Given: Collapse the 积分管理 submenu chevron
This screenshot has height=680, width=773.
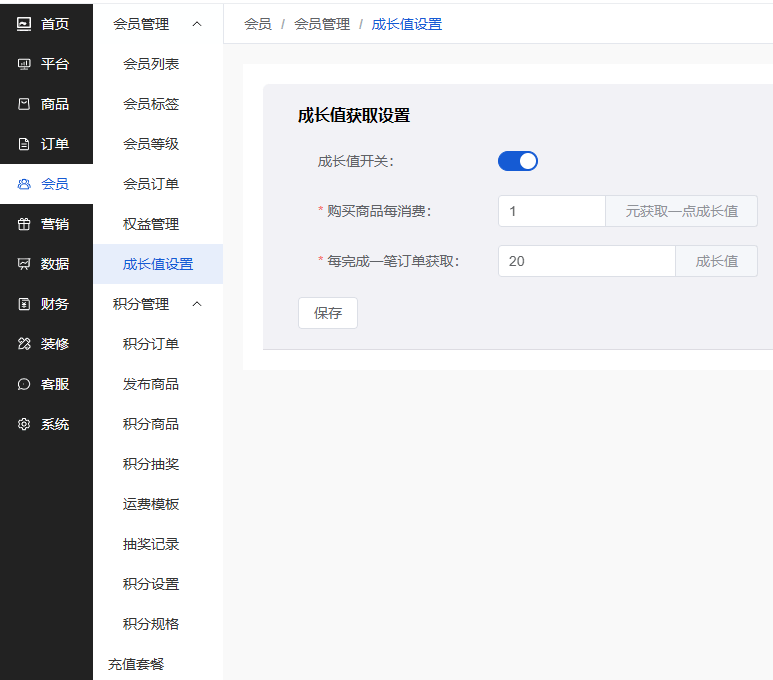Looking at the screenshot, I should click(x=197, y=304).
